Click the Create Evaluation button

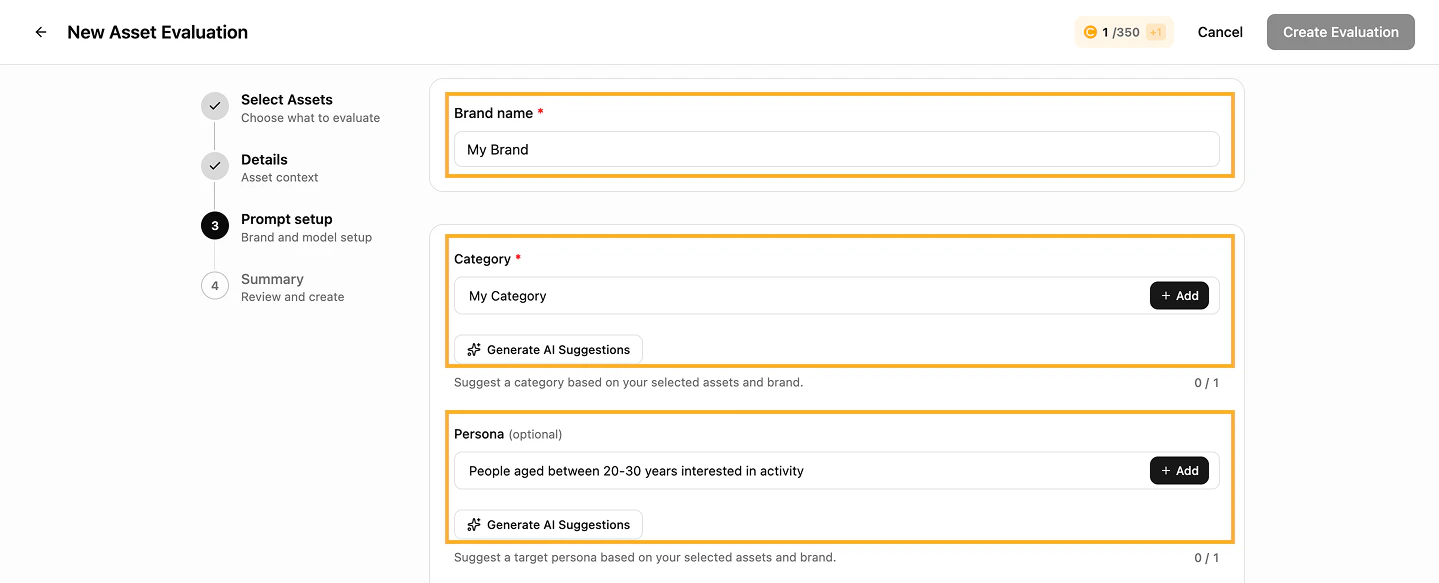click(x=1341, y=32)
